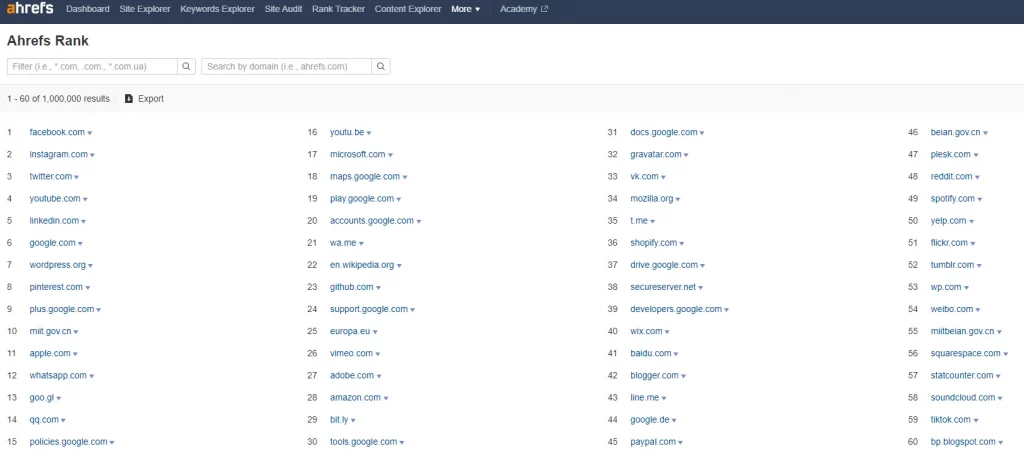Expand the More menu
1024x463 pixels.
point(466,9)
